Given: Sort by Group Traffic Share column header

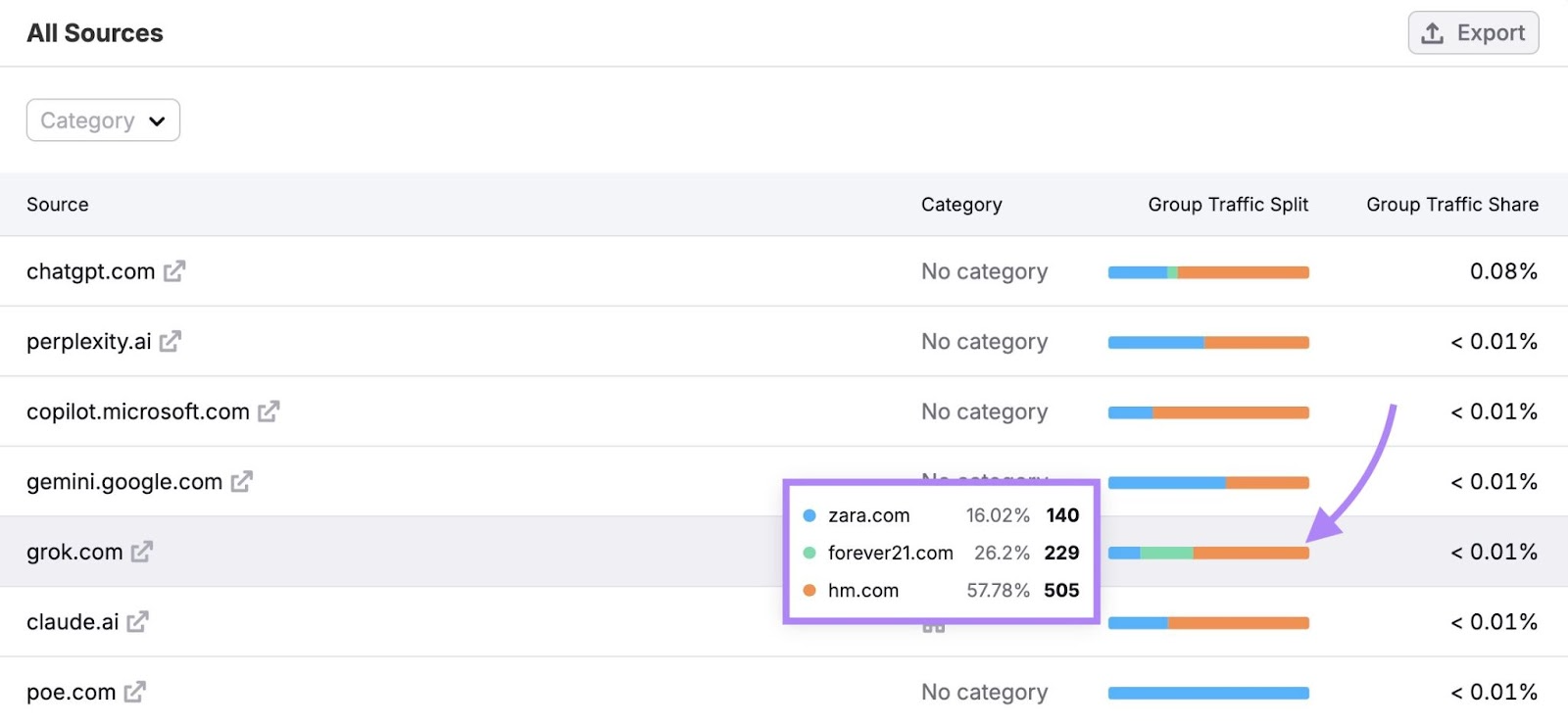Looking at the screenshot, I should (x=1451, y=205).
